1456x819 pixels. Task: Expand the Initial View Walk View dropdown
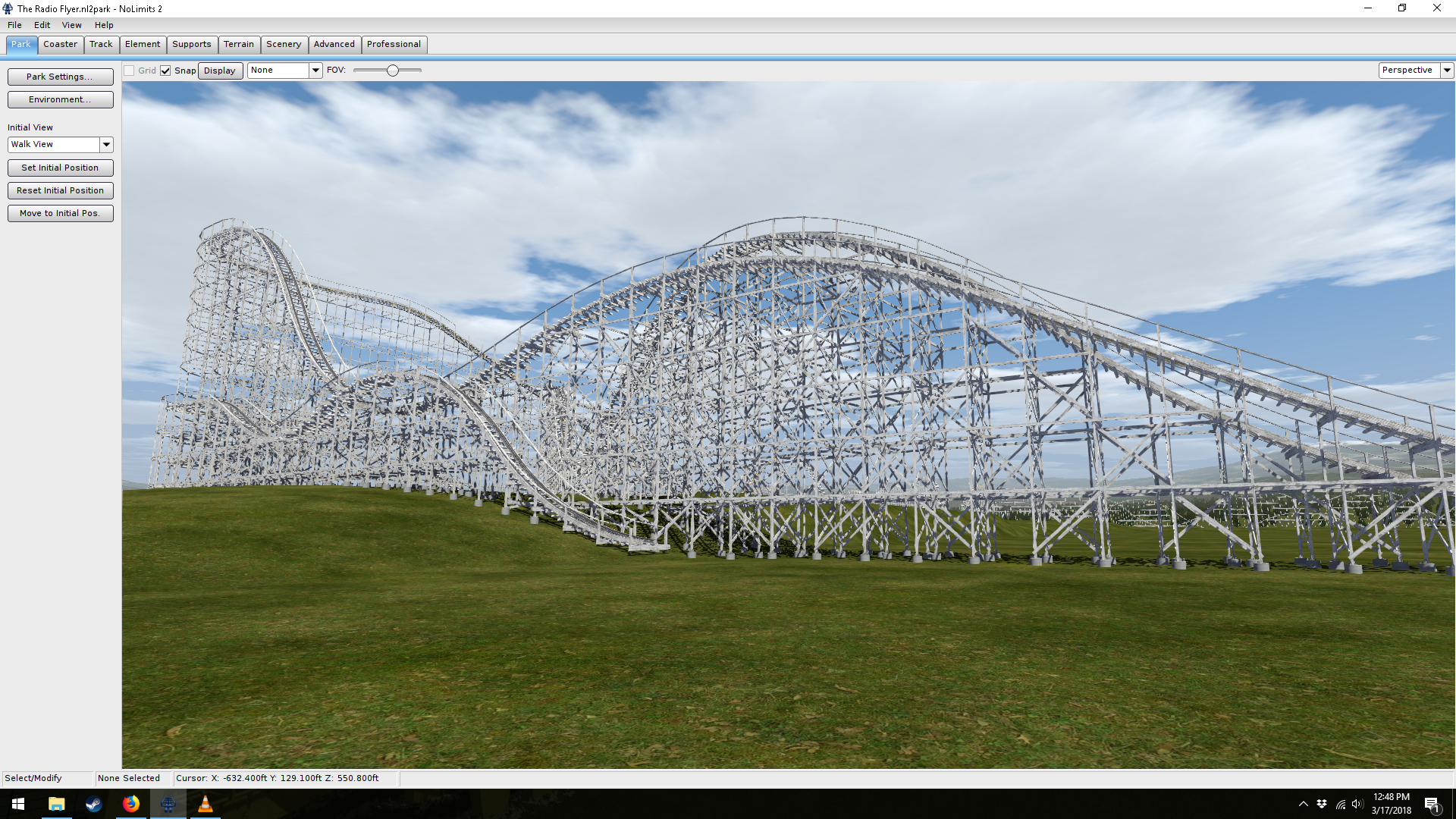[106, 144]
